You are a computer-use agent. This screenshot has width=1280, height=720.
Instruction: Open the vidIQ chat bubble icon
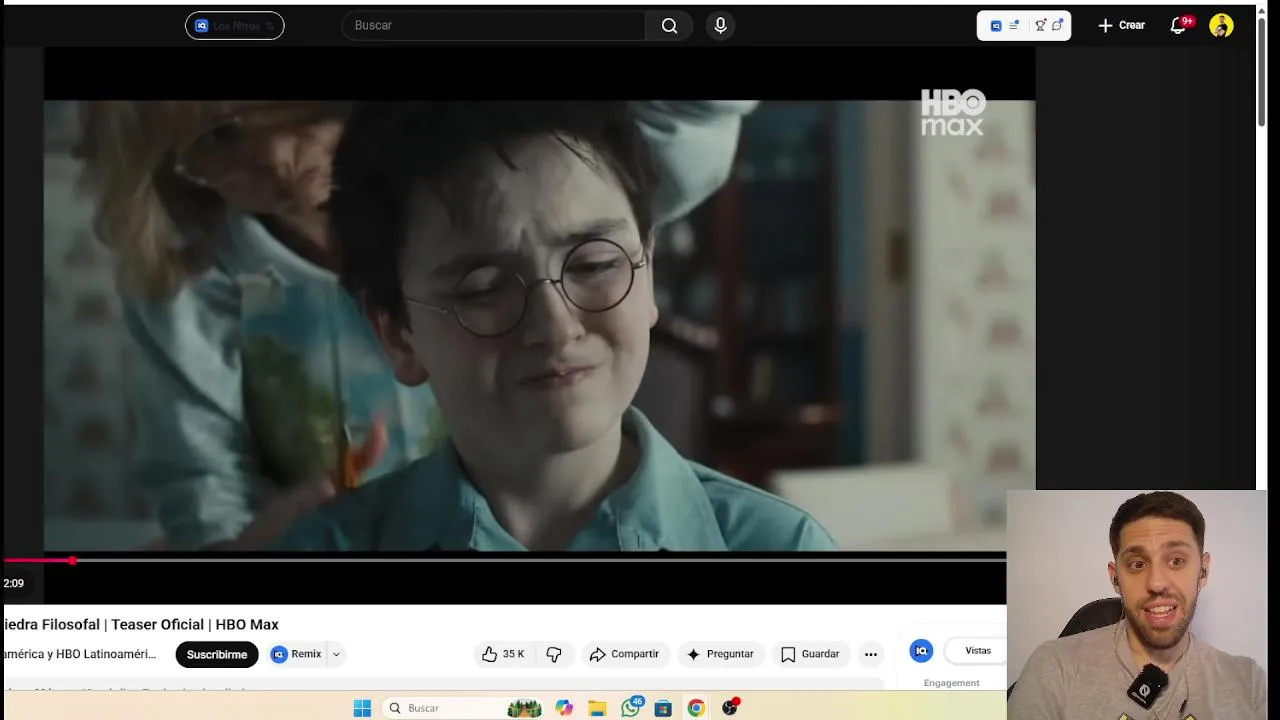click(1057, 26)
